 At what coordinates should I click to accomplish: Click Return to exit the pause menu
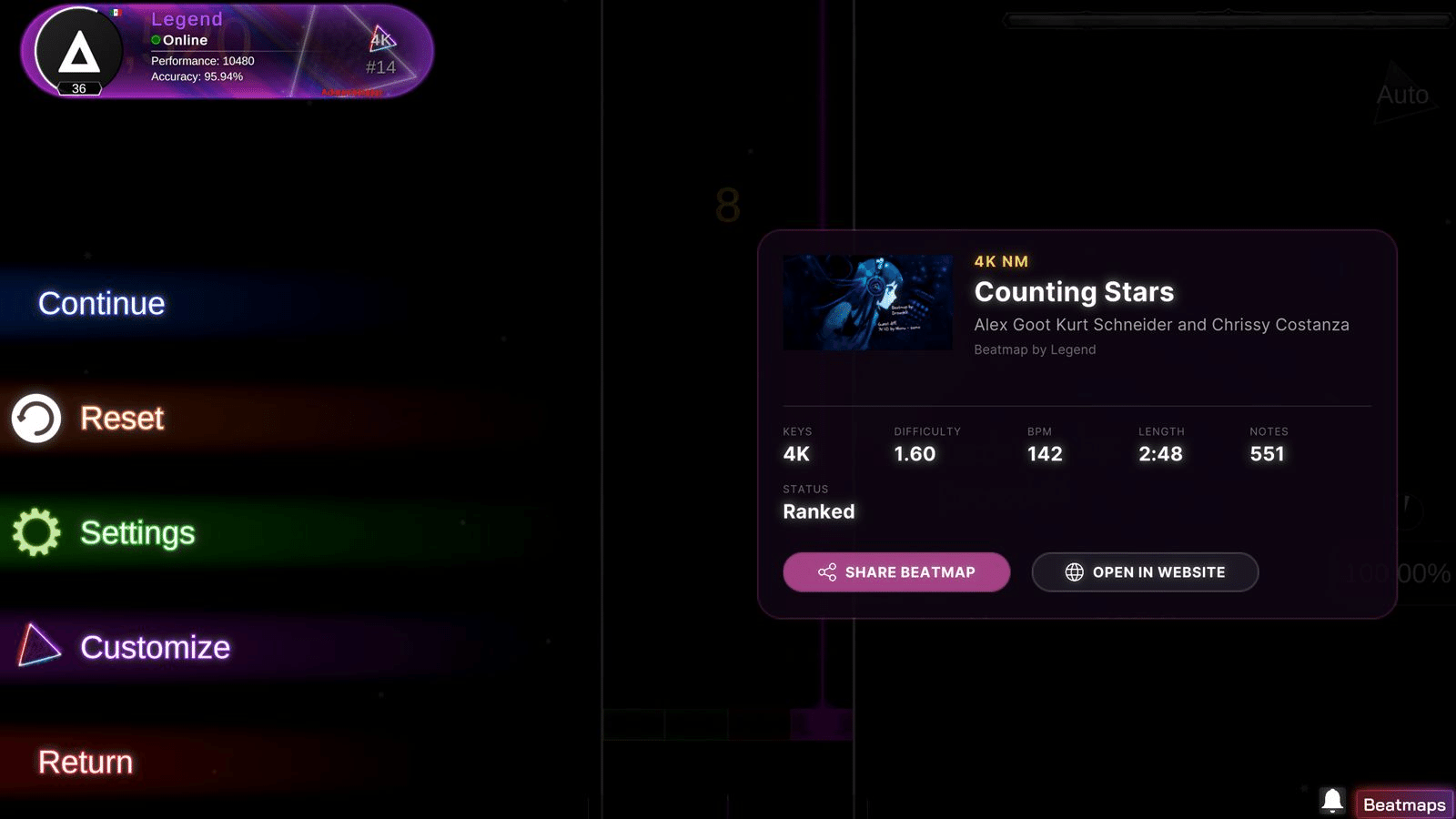tap(86, 762)
